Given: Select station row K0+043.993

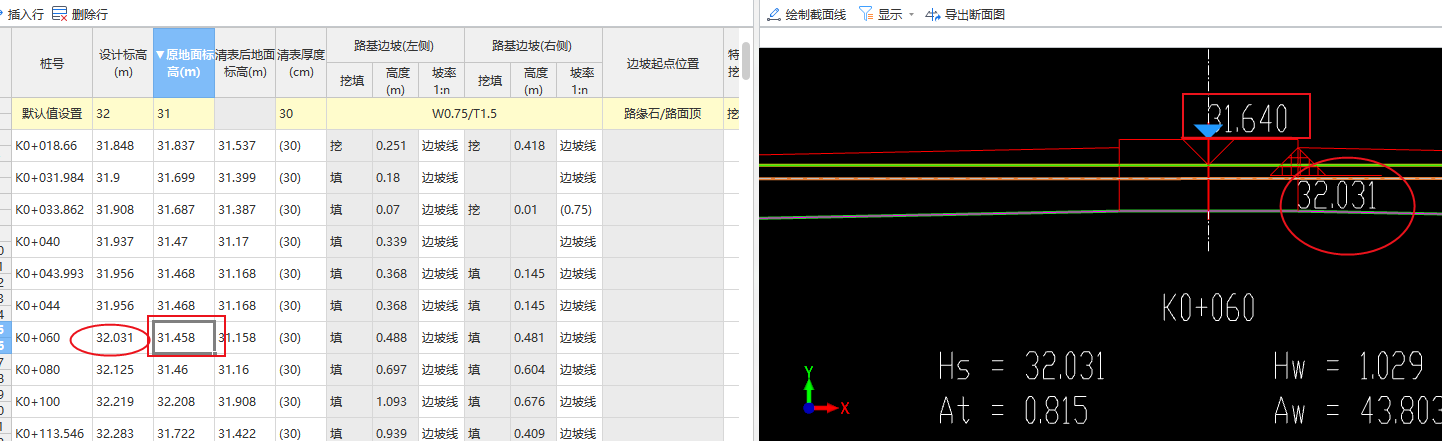Looking at the screenshot, I should [x=52, y=274].
